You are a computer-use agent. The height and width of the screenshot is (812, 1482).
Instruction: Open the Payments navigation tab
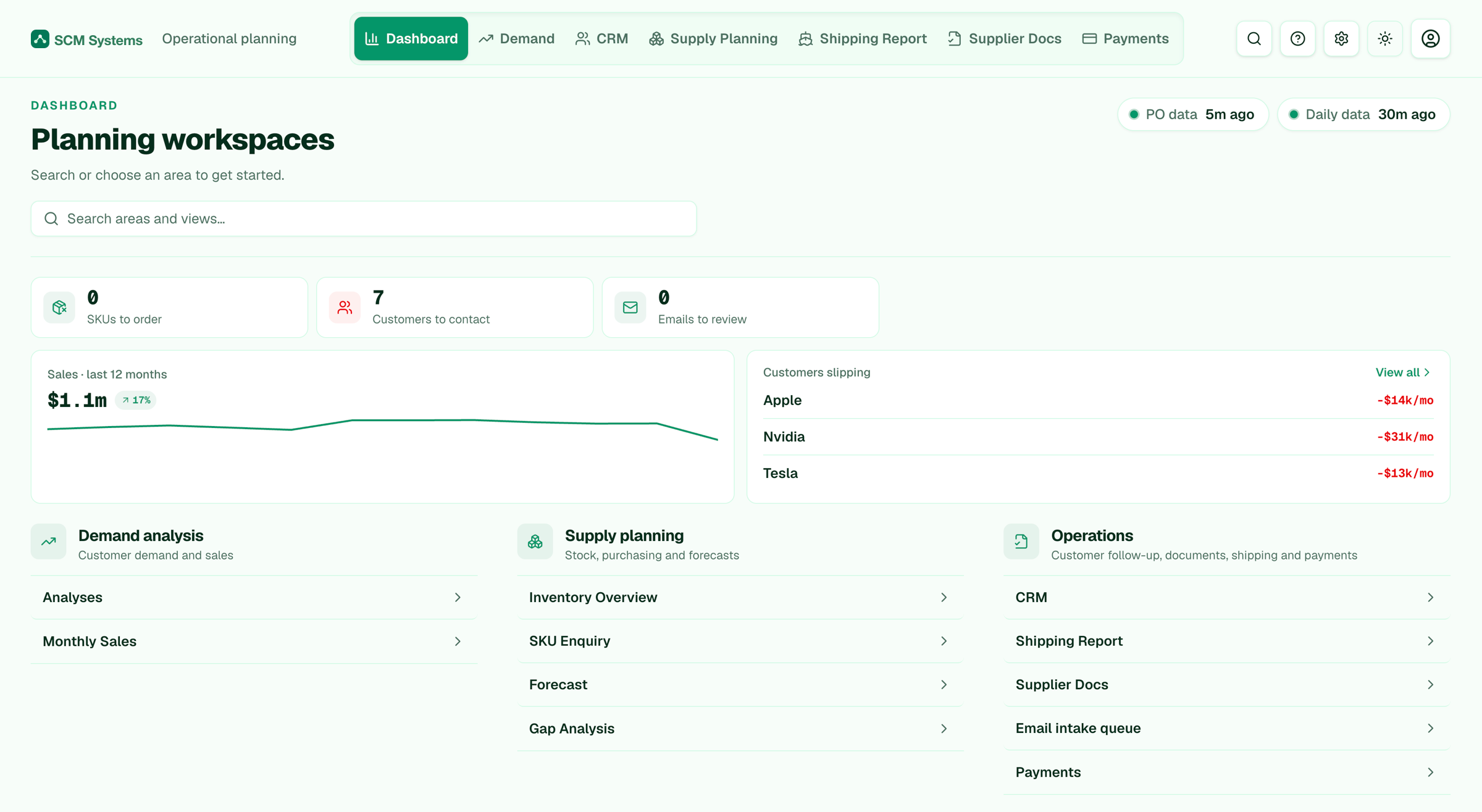1126,39
